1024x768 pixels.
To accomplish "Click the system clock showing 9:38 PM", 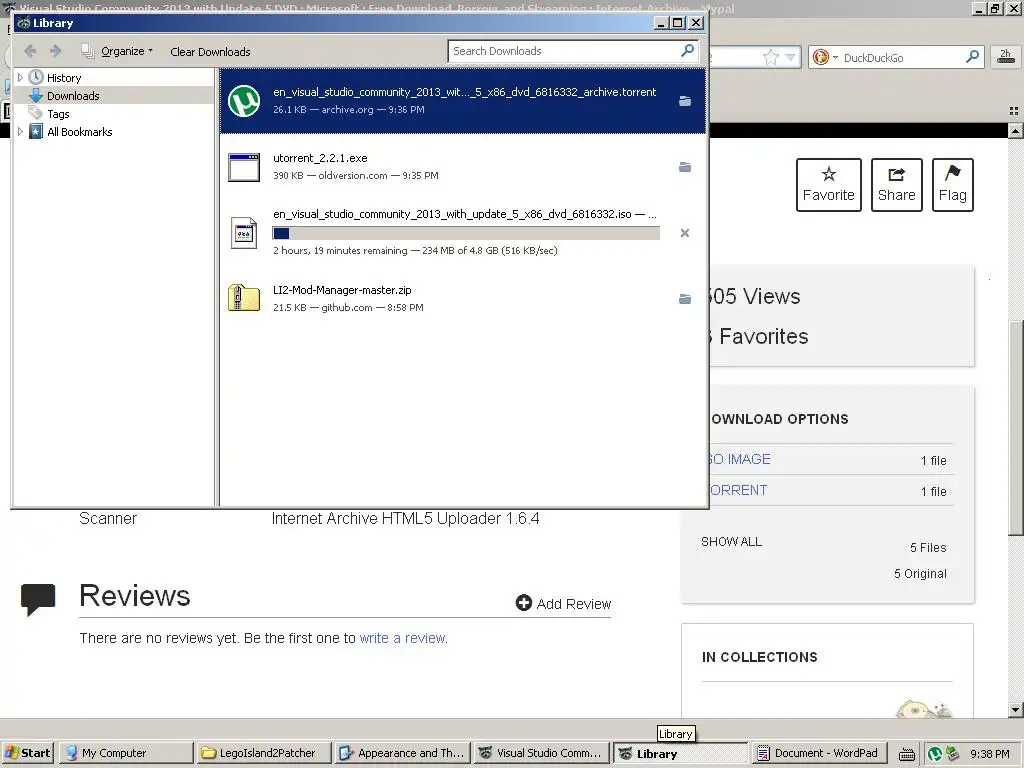I will pyautogui.click(x=989, y=754).
